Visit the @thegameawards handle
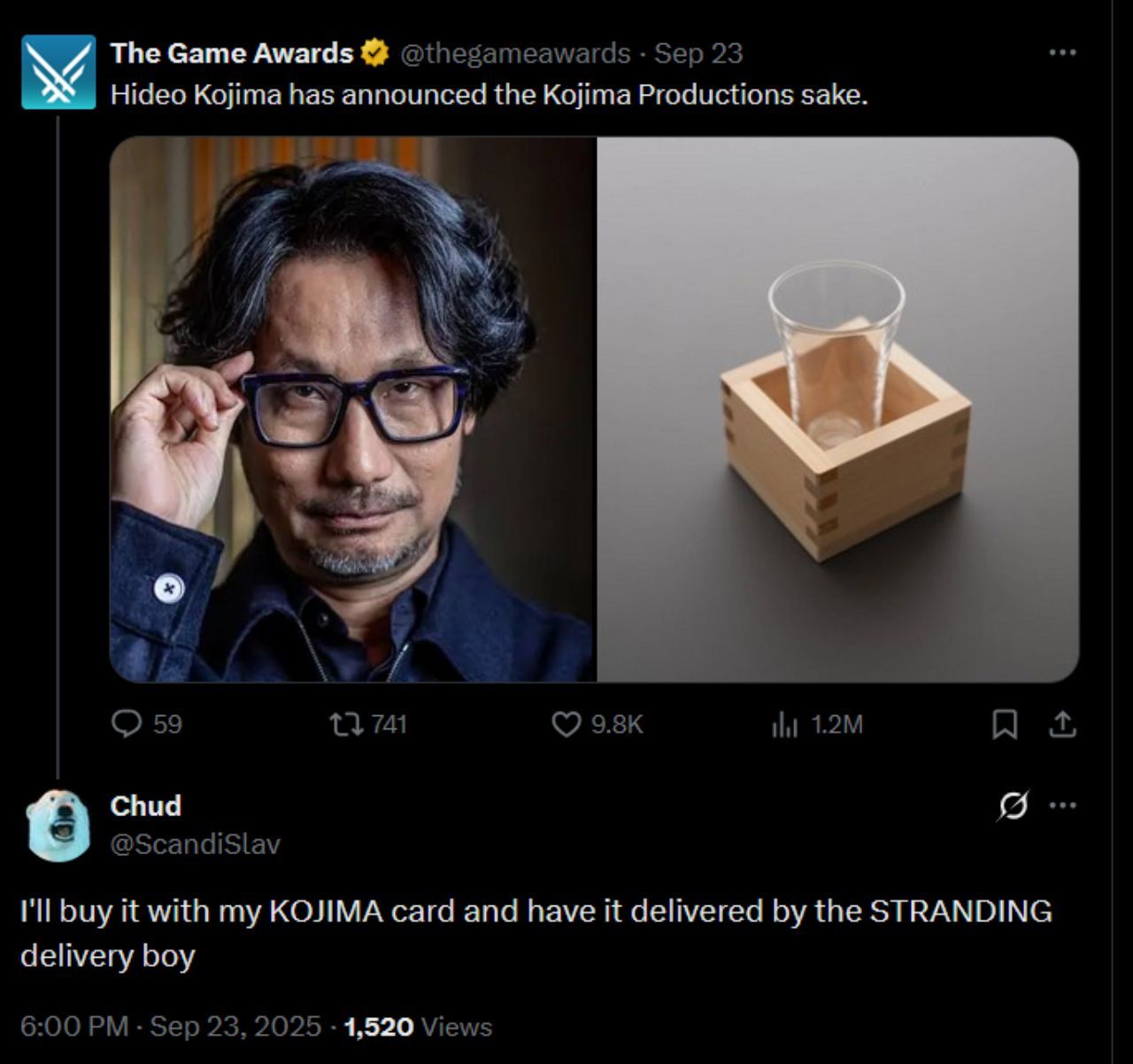 tap(515, 53)
